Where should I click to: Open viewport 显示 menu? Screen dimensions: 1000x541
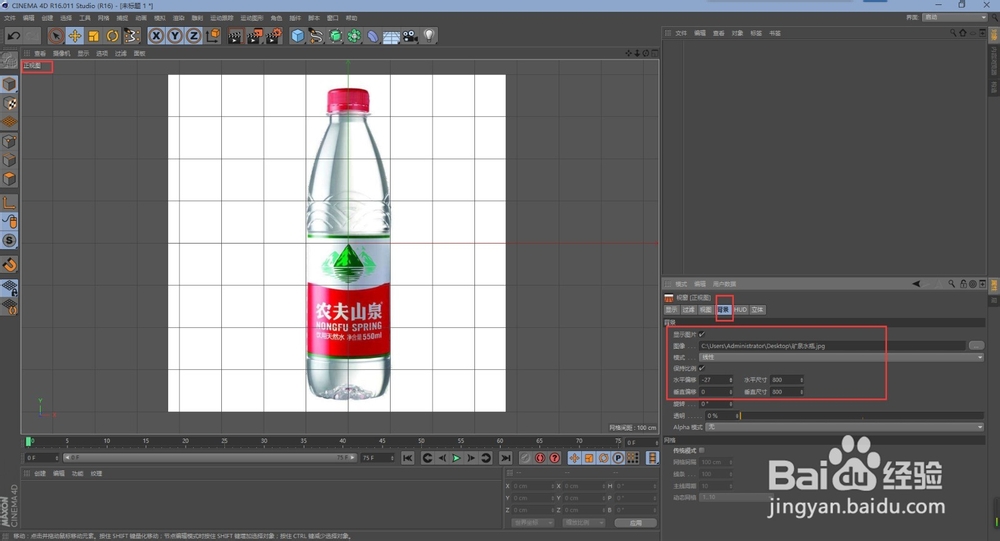[x=84, y=54]
